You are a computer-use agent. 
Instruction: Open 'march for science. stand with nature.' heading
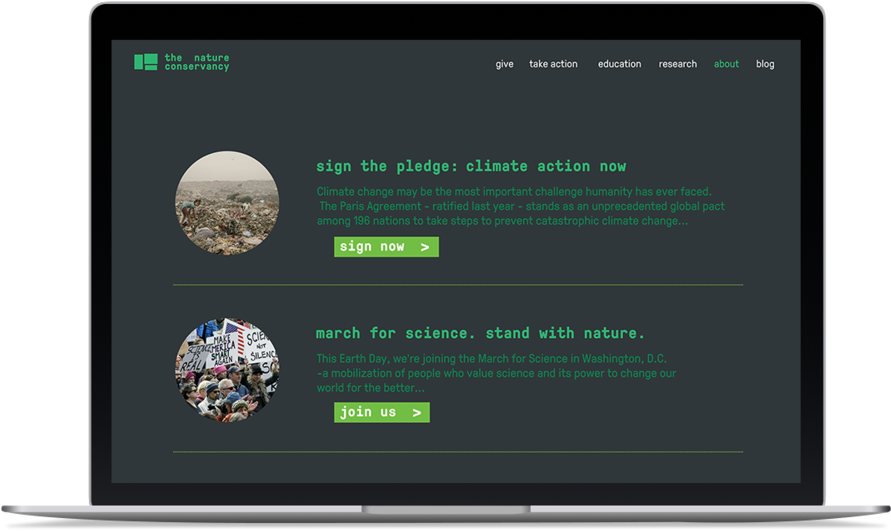coord(480,333)
